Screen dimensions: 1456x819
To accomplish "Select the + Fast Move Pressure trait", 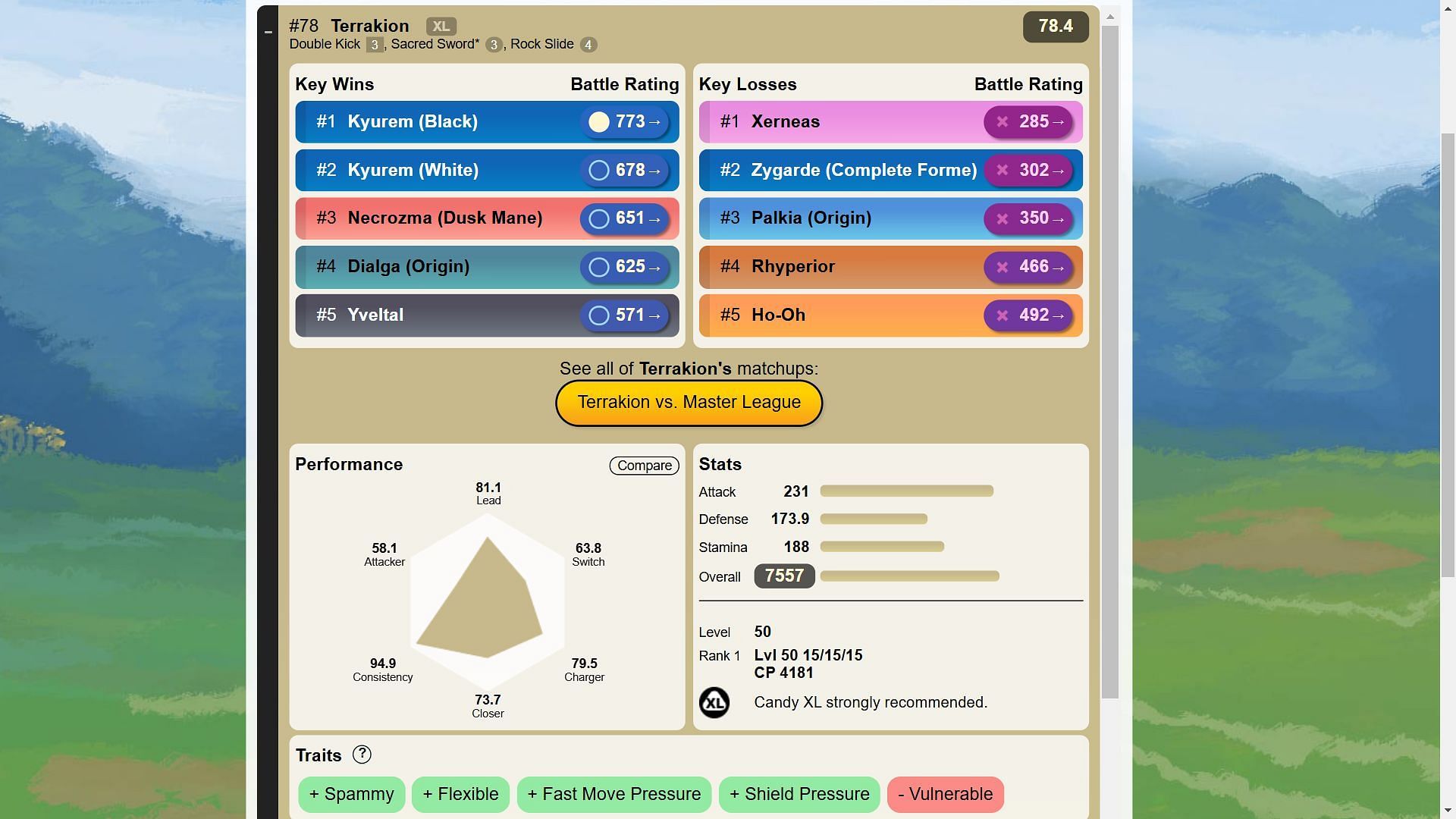I will pyautogui.click(x=613, y=794).
